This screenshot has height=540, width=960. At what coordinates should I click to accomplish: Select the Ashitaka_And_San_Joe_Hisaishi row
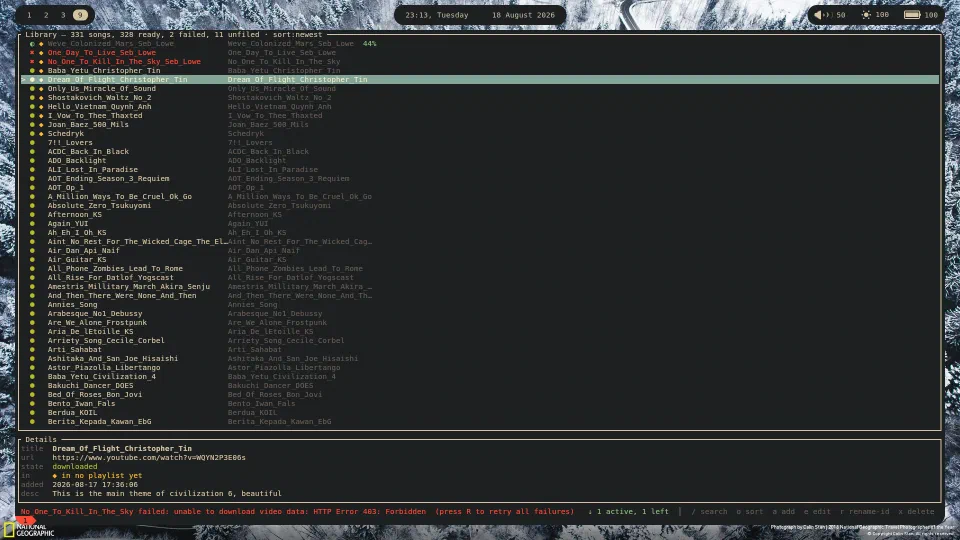tap(480, 359)
